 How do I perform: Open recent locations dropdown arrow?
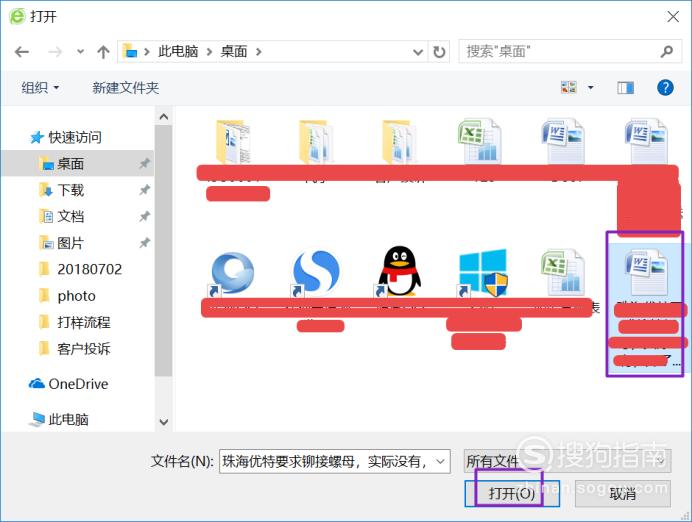coord(80,52)
